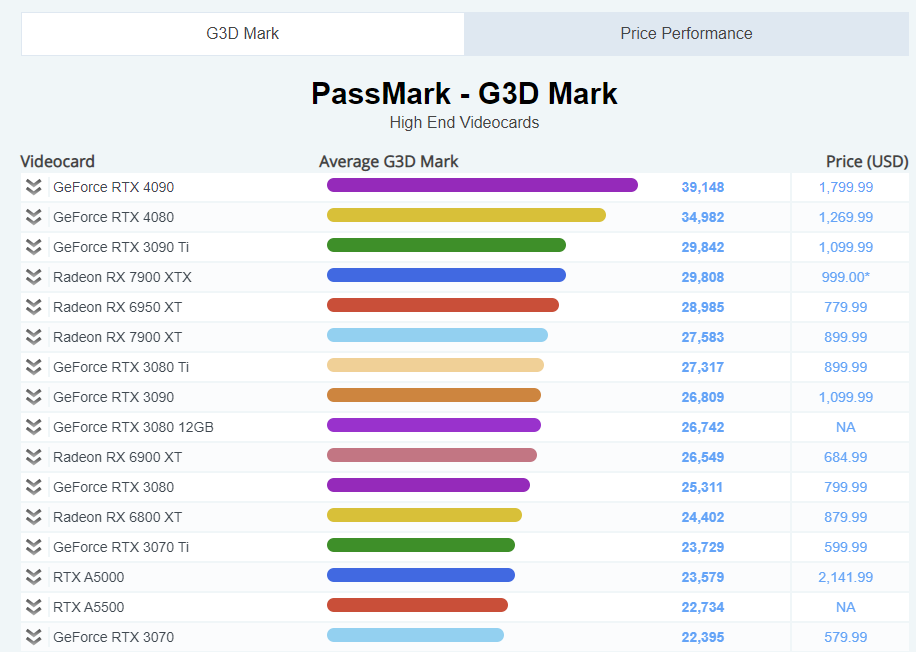The image size is (916, 652).
Task: Click the G3D score 22,395
Action: [x=703, y=637]
